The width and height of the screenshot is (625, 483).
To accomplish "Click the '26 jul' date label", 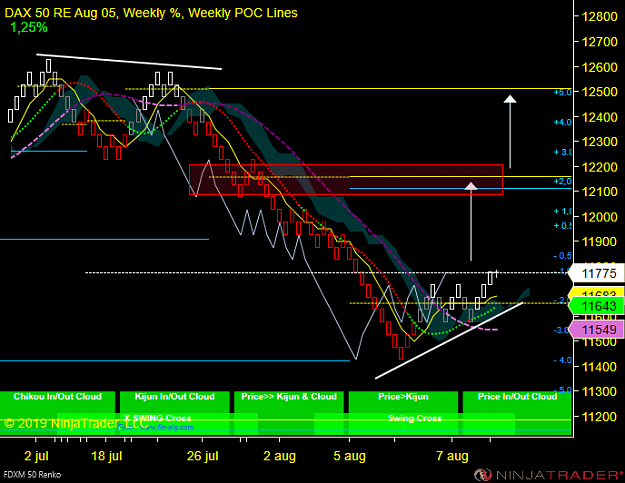I will coord(202,456).
